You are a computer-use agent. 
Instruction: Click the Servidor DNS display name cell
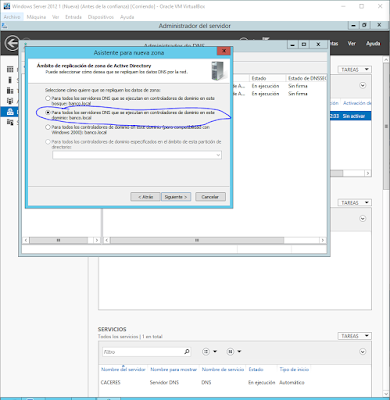tap(164, 382)
